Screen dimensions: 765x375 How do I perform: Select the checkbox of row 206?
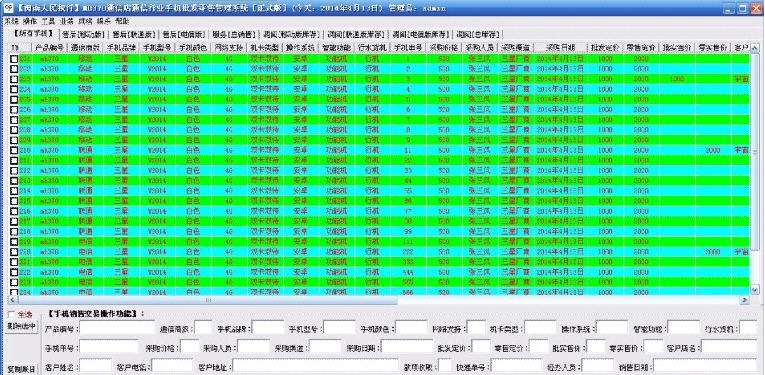point(14,110)
